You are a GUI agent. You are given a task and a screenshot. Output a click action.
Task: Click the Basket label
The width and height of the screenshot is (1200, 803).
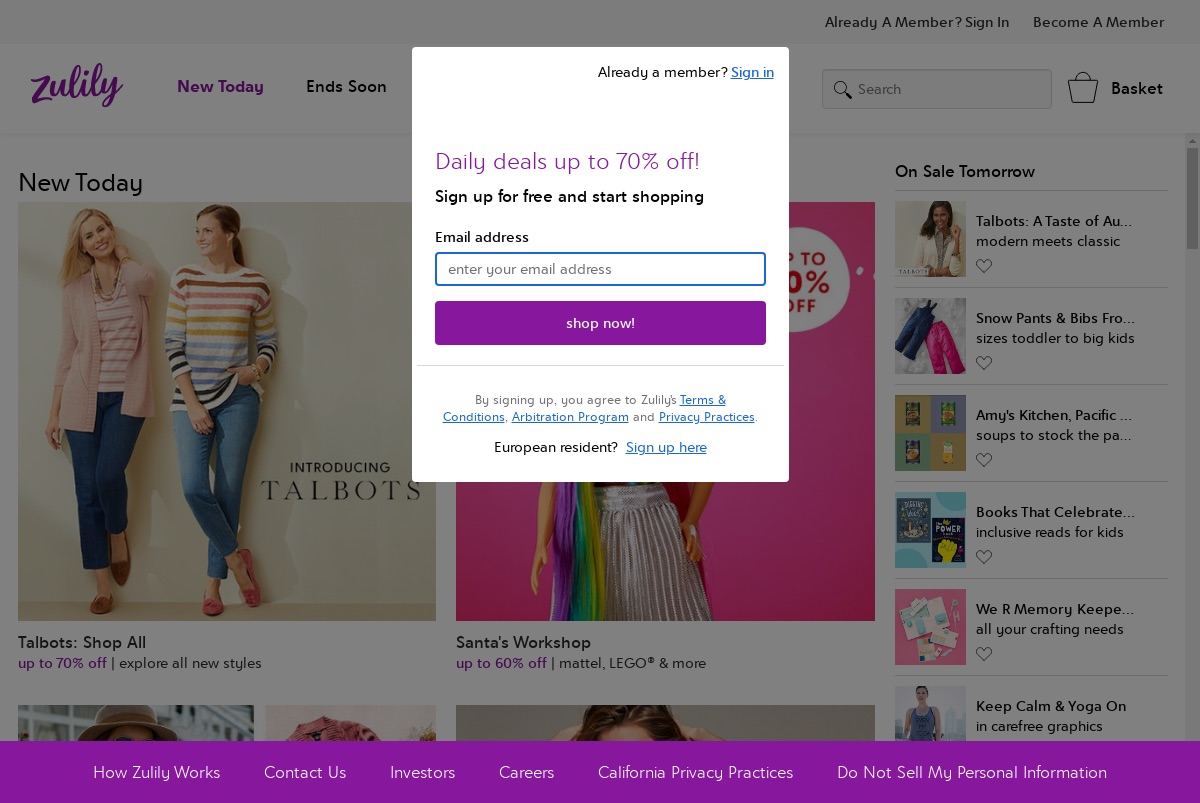point(1137,89)
